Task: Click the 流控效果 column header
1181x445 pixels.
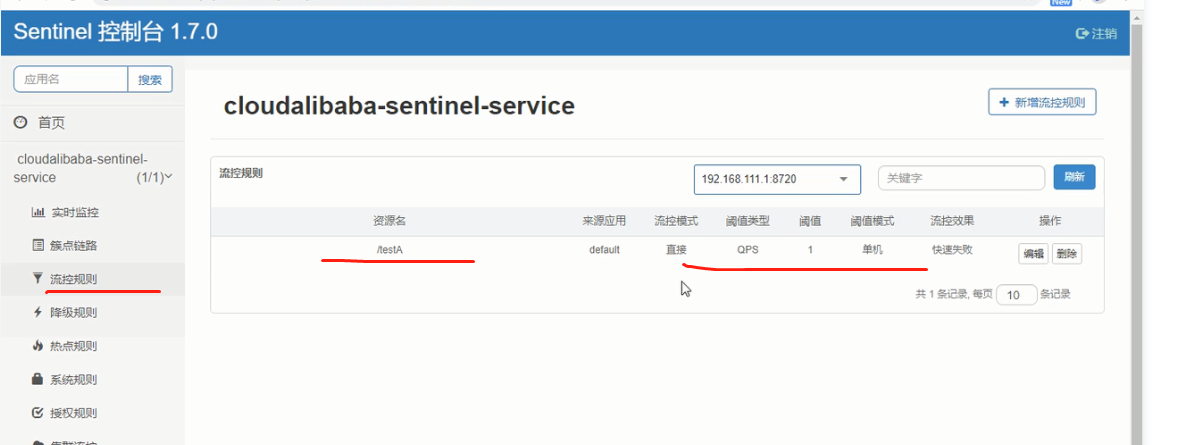Action: click(952, 221)
